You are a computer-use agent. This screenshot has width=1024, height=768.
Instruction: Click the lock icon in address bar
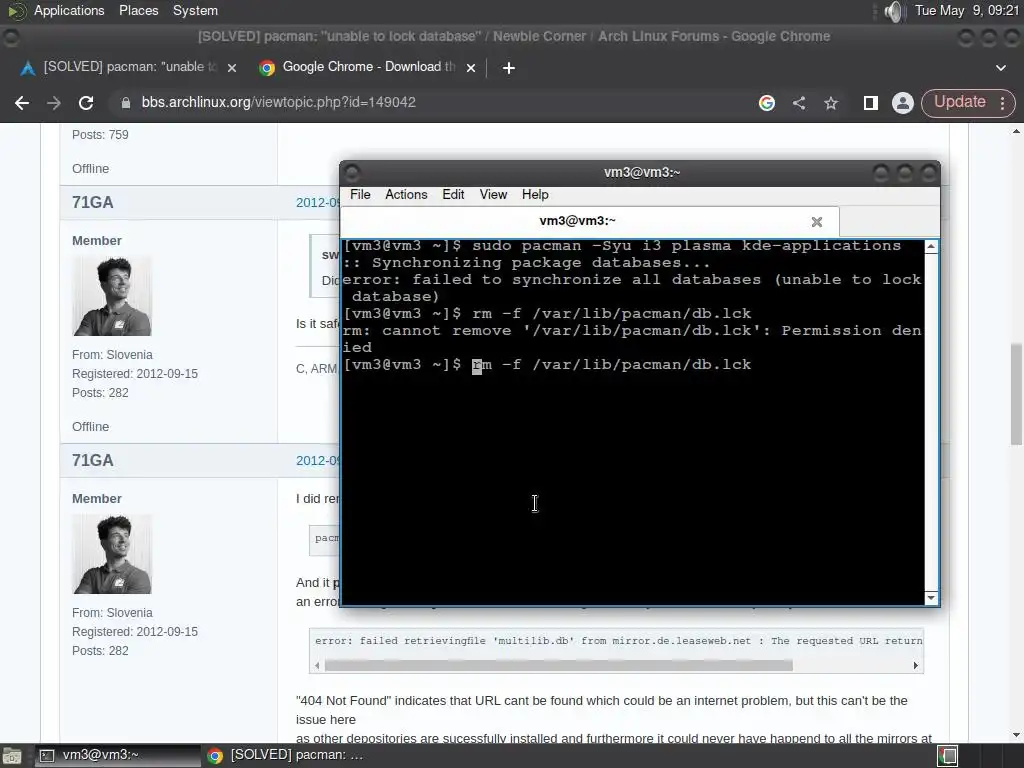125,103
